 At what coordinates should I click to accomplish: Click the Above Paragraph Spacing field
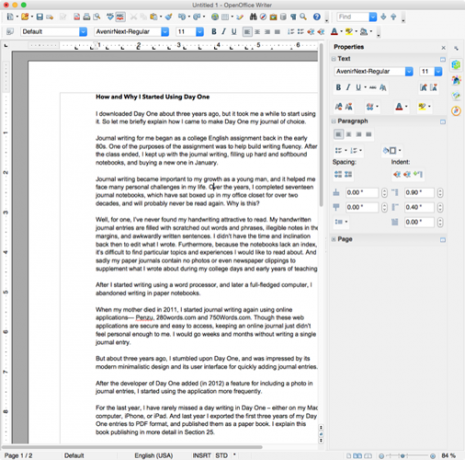click(x=362, y=193)
